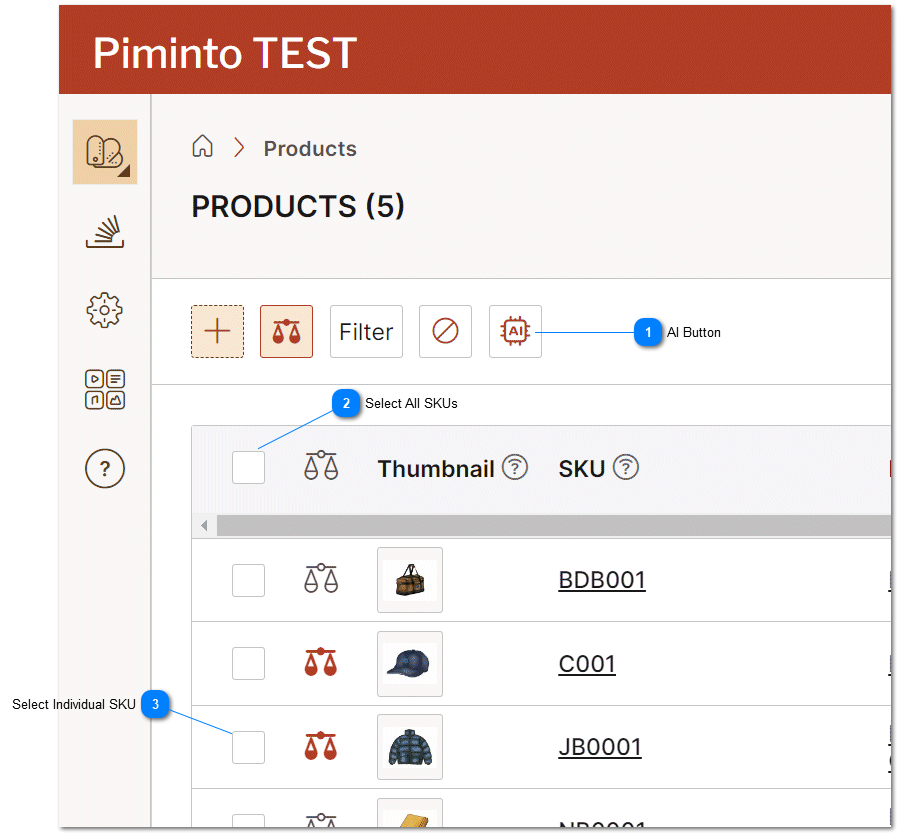900x836 pixels.
Task: Check the Select All SKUs checkbox
Action: (248, 467)
